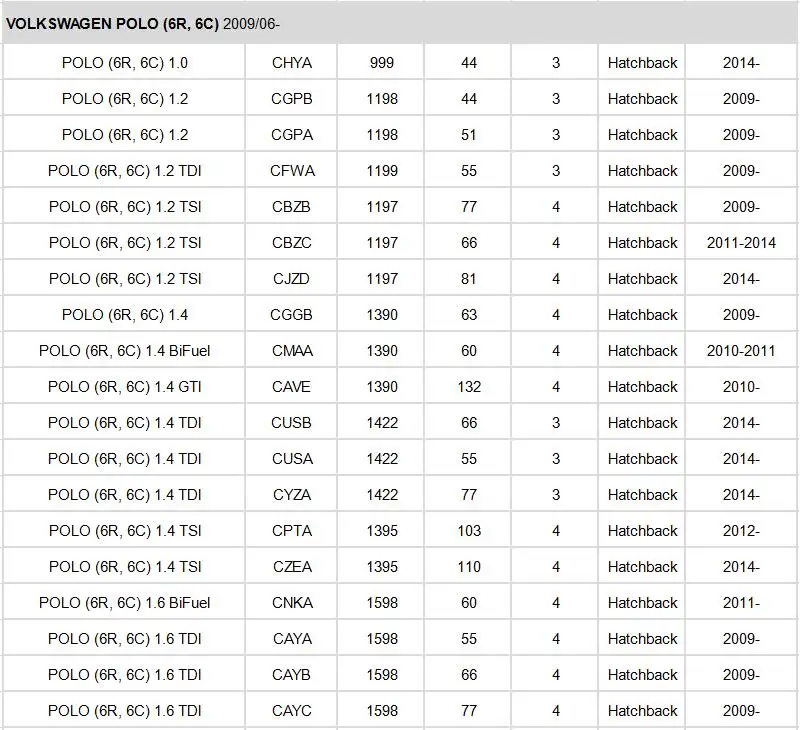Viewport: 800px width, 730px height.
Task: Select the CAYC engine code cell
Action: [x=291, y=711]
